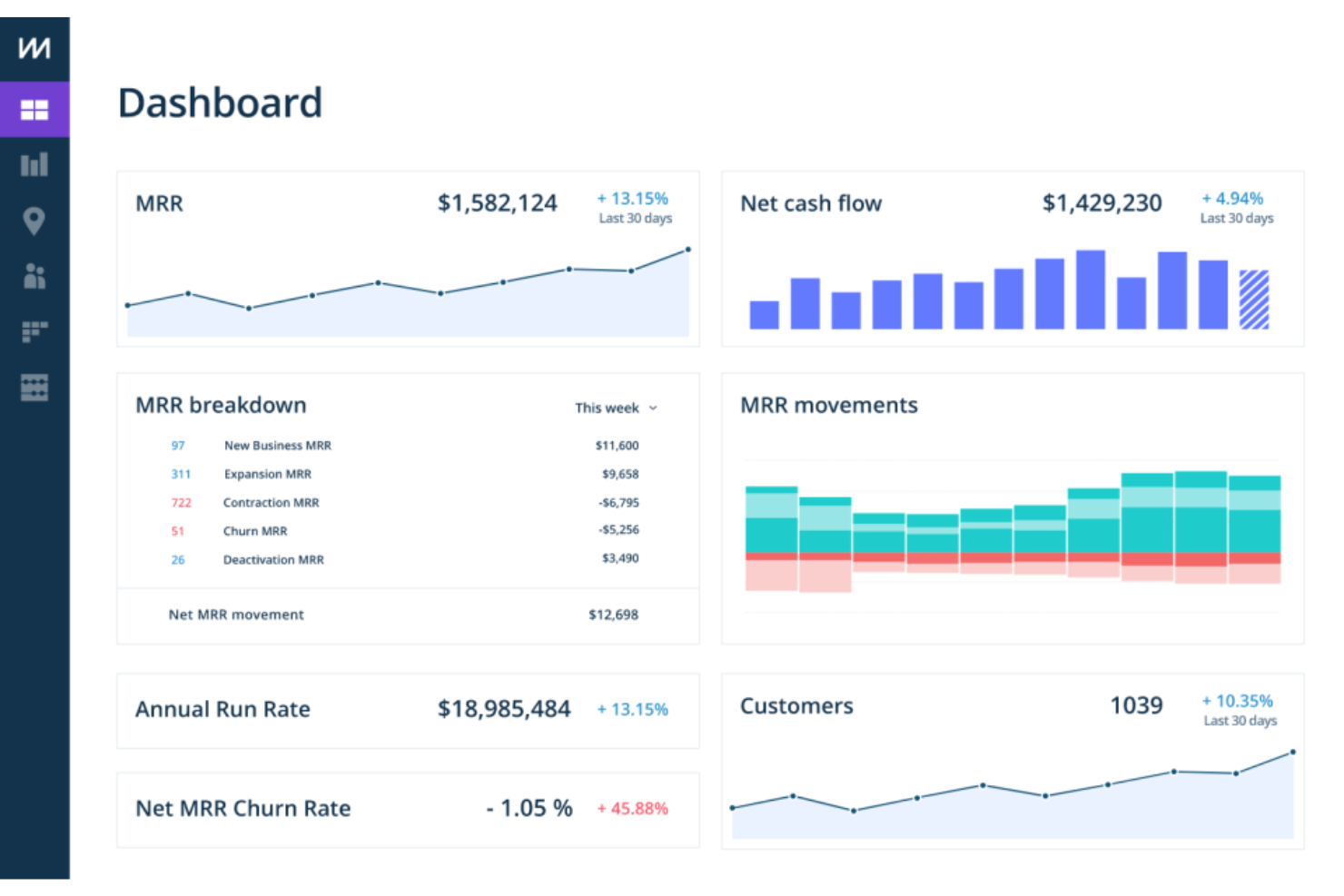Screen dimensions: 1344x896
Task: Click the count 722 for Contraction
Action: pyautogui.click(x=181, y=502)
